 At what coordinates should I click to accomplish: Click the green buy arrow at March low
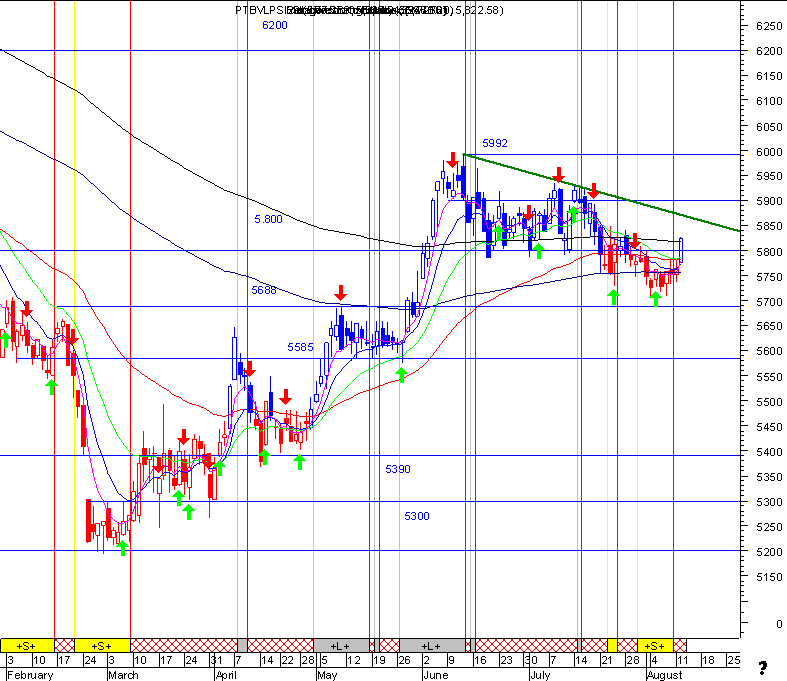(123, 548)
